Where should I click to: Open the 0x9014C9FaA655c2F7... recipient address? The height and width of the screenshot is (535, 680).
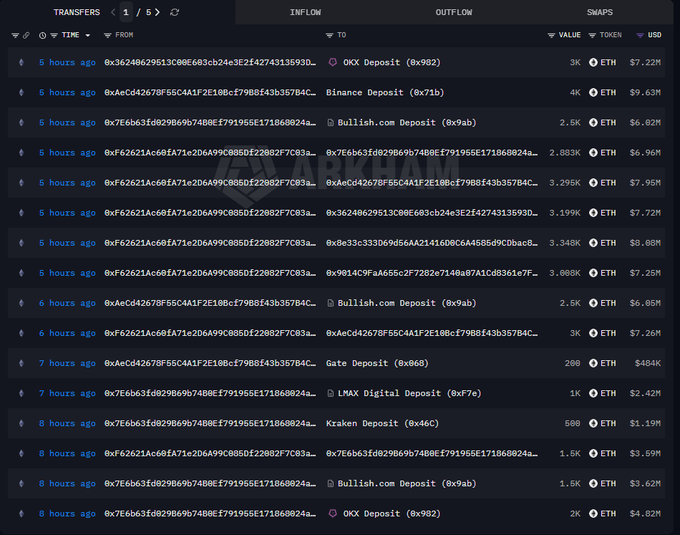point(432,273)
